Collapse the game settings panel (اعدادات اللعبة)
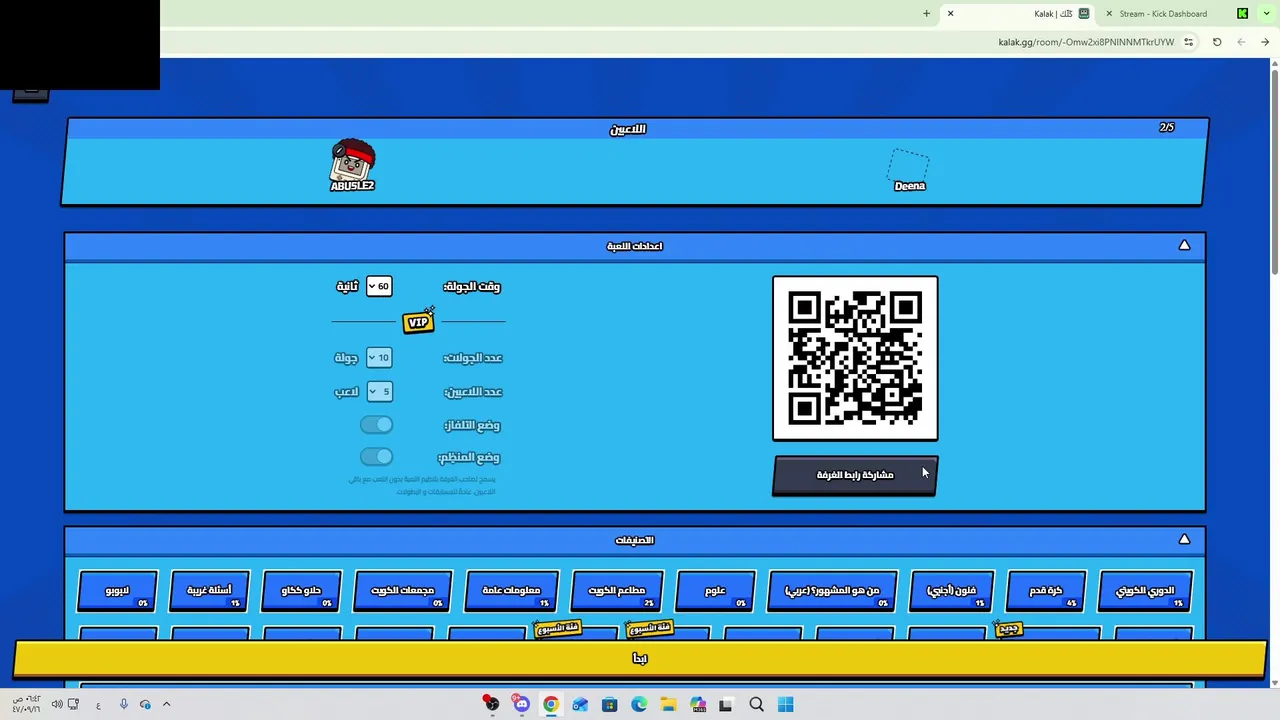 (1184, 245)
